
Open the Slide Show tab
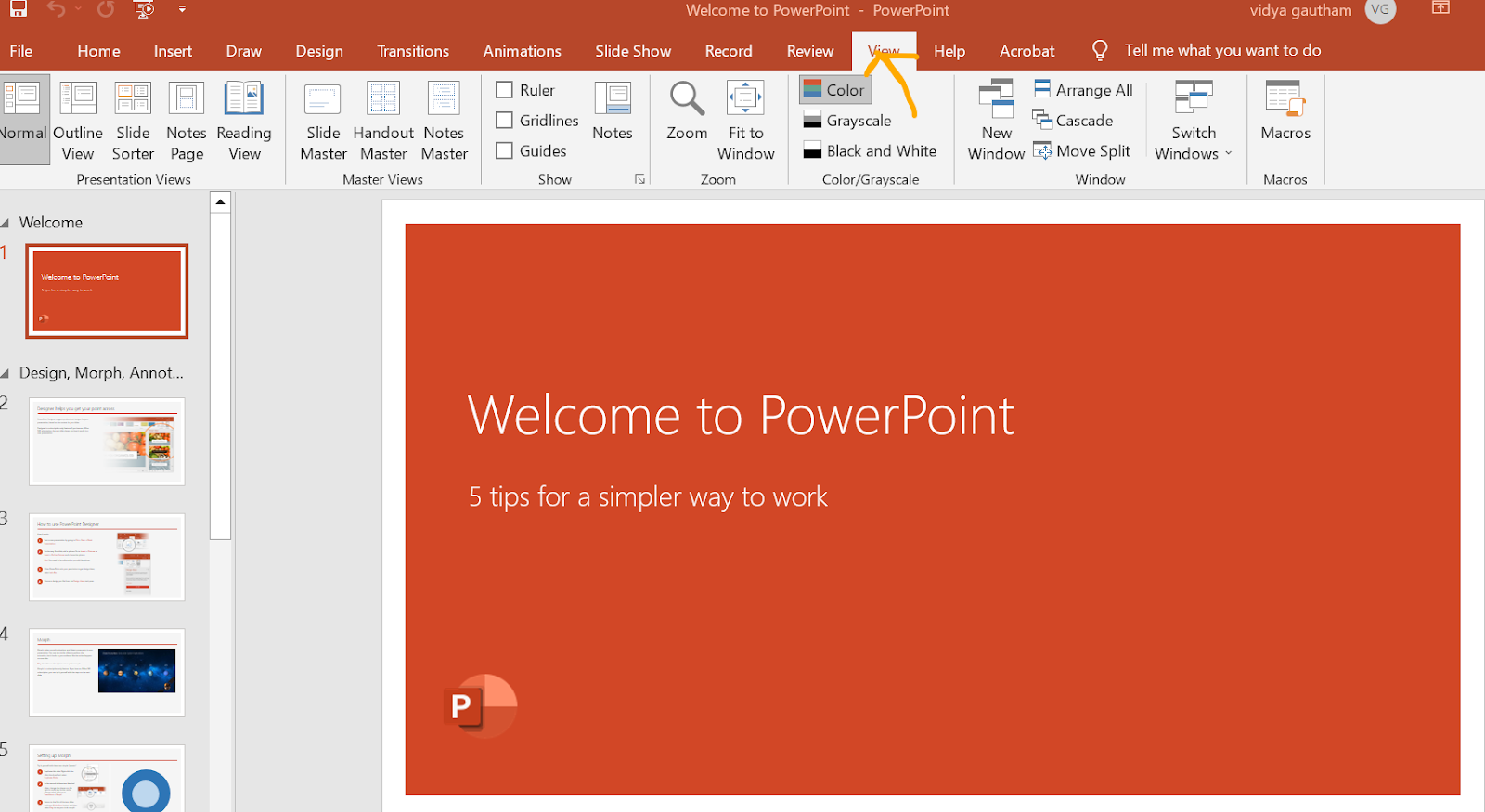click(633, 51)
